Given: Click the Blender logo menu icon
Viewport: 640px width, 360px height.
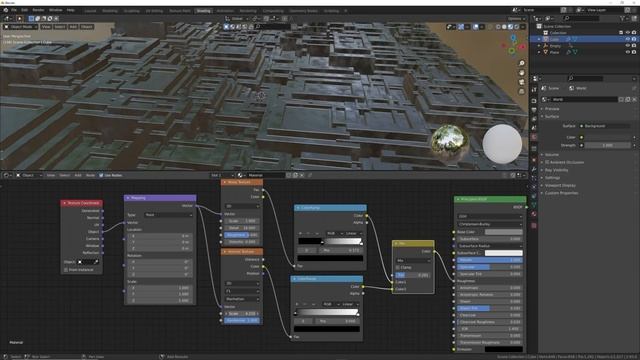Looking at the screenshot, I should [x=6, y=10].
